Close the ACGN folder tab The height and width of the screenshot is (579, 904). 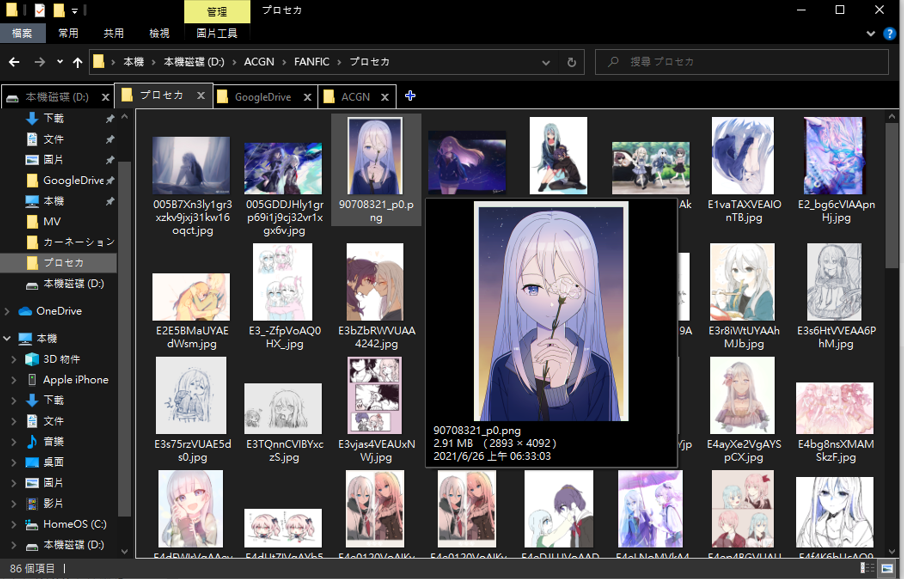[385, 97]
